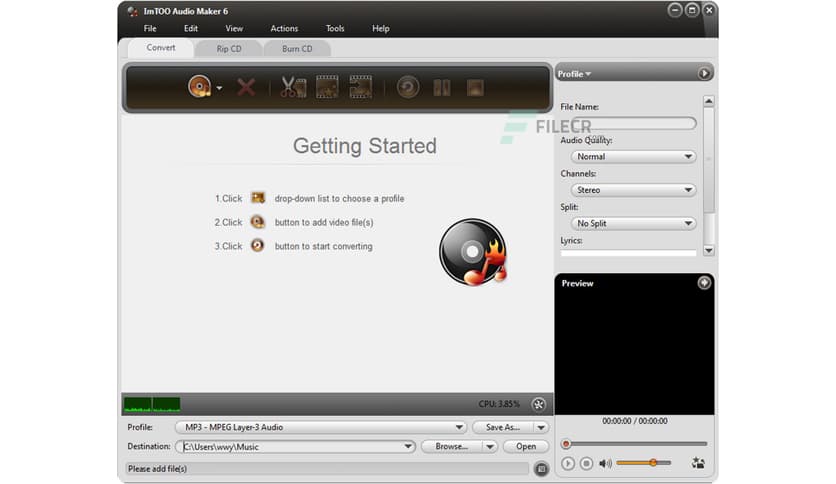Screen dimensions: 836x484
Task: Click the filmstrip with arrow Merge icon
Action: (360, 87)
